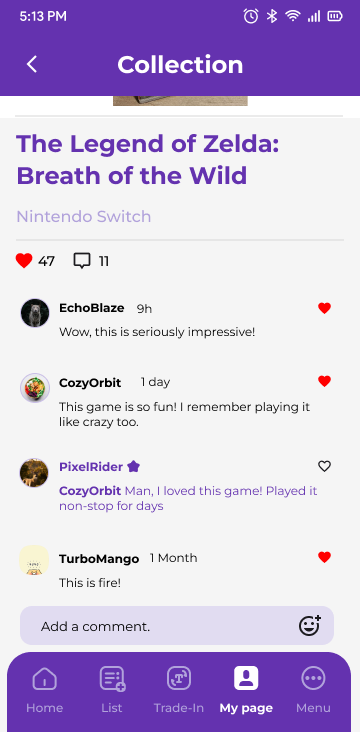This screenshot has height=732, width=360.
Task: Tap the star badge next to PixelRider
Action: coord(134,466)
